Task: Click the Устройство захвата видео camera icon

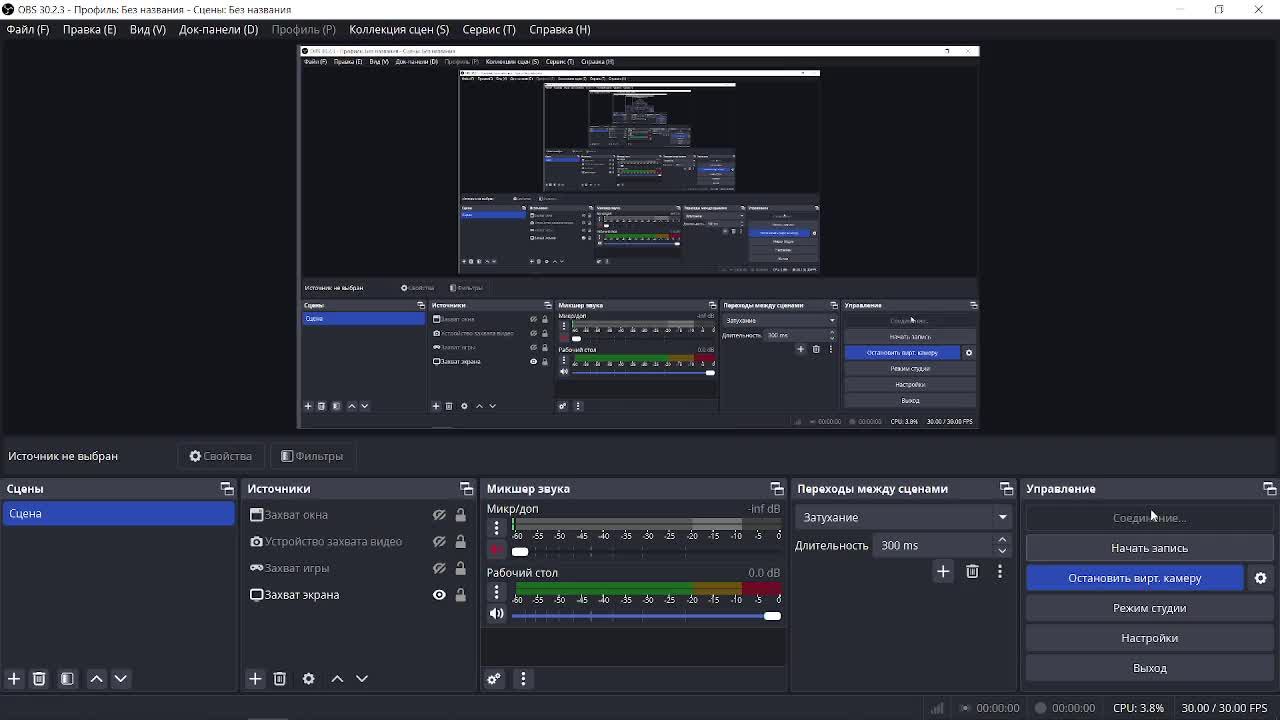Action: tap(256, 541)
